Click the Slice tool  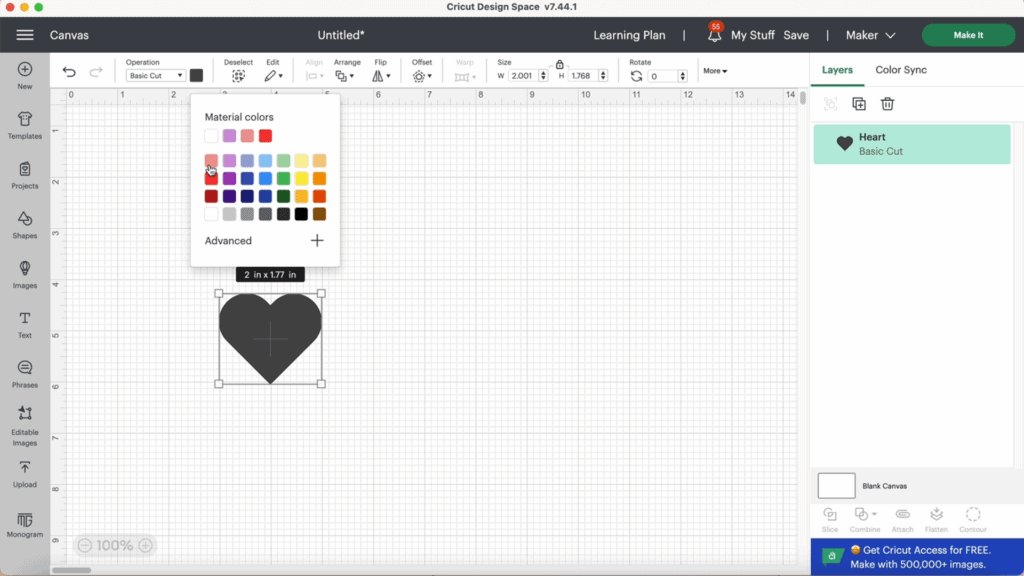pos(830,520)
